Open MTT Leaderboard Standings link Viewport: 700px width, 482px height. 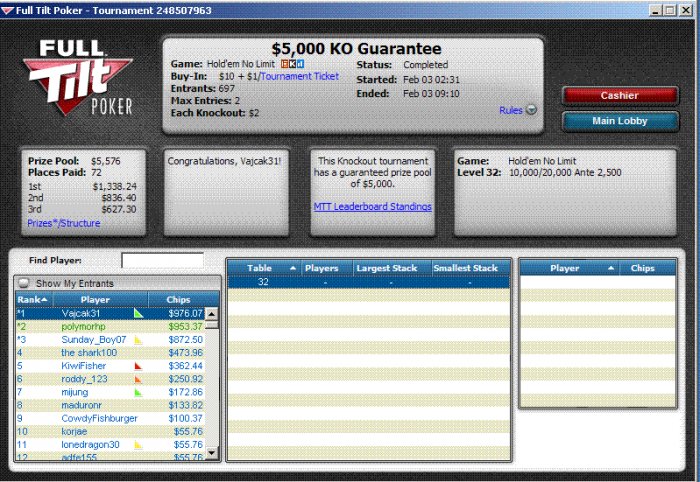[x=373, y=207]
